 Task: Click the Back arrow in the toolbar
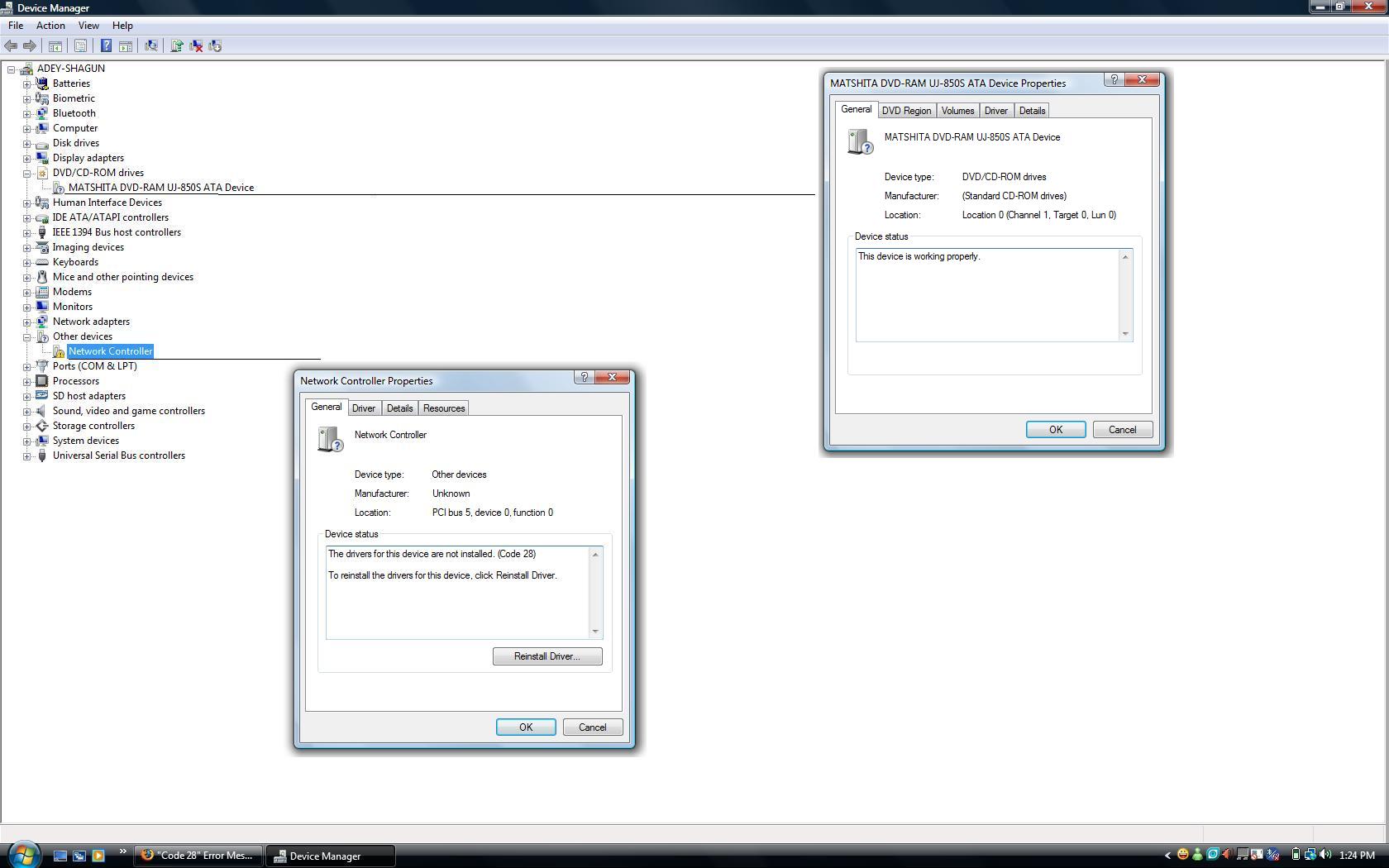[x=11, y=45]
